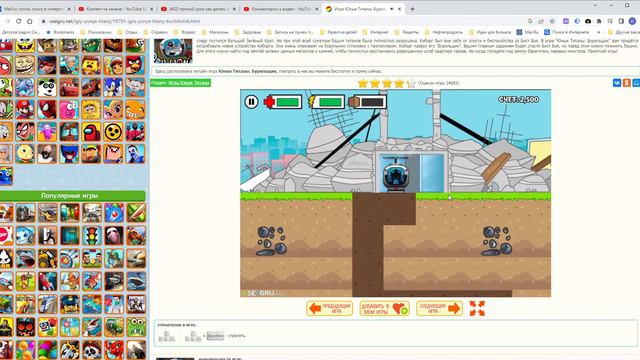Open the Ladybug games thumbnail
The height and width of the screenshot is (360, 640).
(47, 65)
